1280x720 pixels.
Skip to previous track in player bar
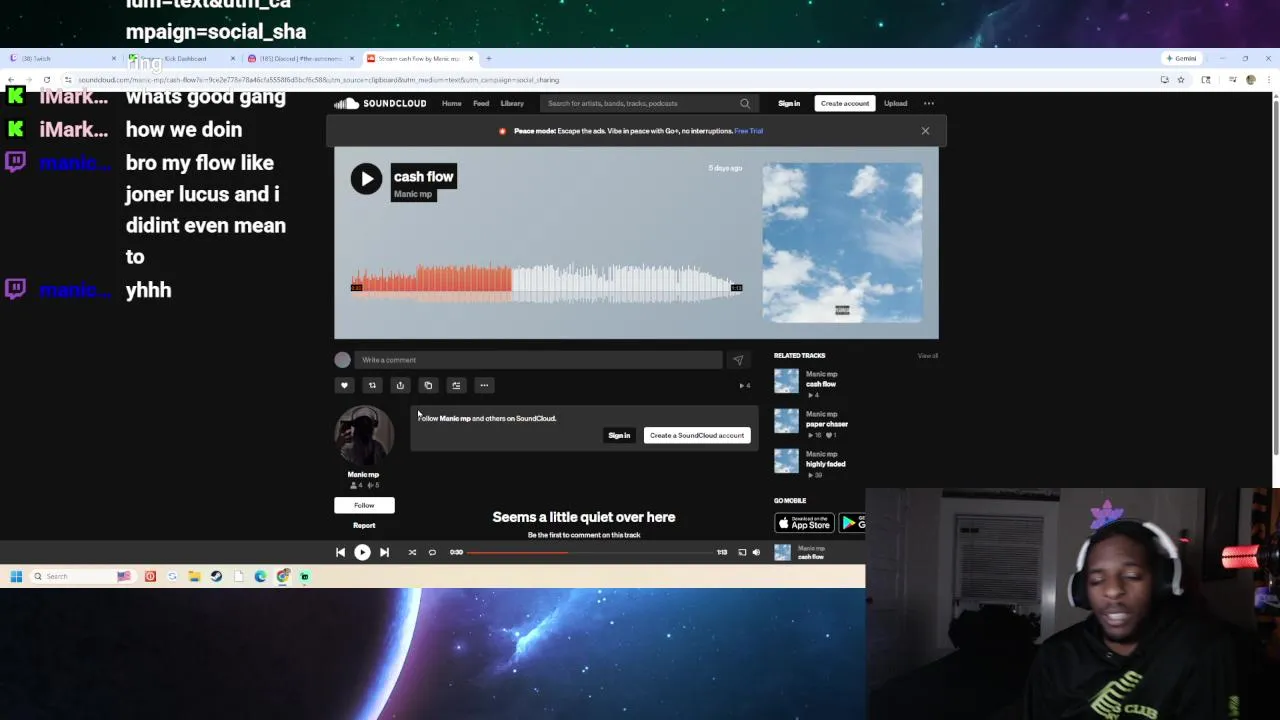click(x=340, y=552)
